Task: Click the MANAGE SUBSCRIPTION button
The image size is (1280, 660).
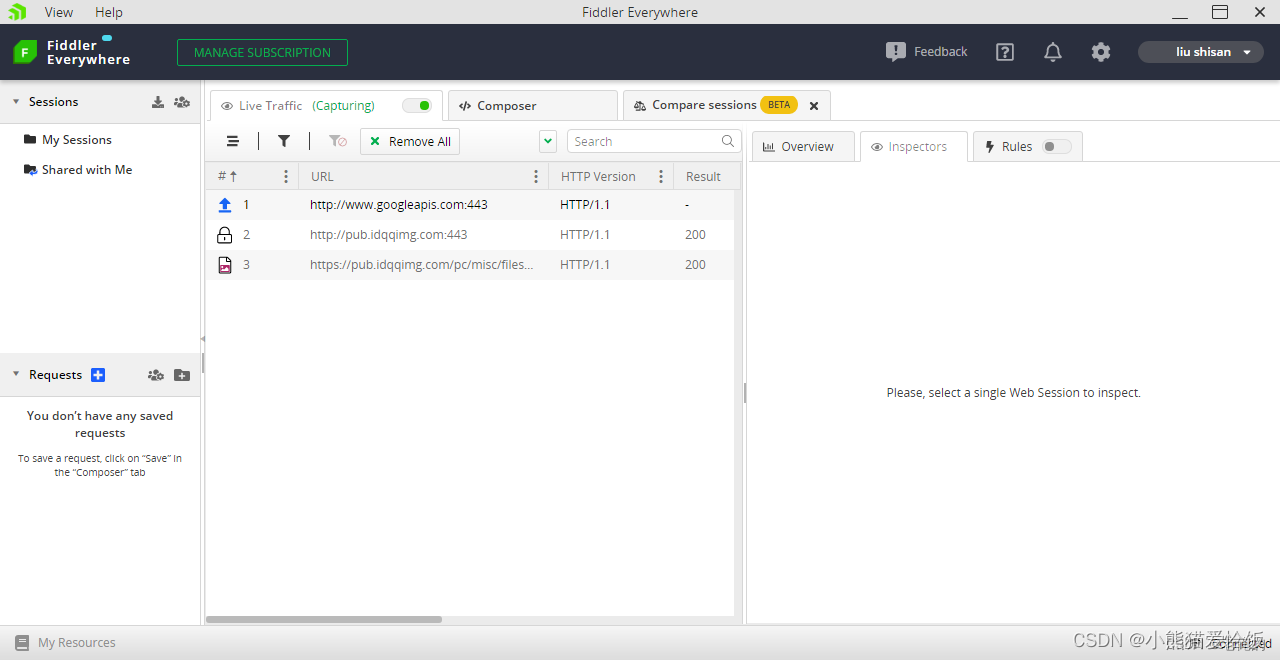Action: pos(262,52)
